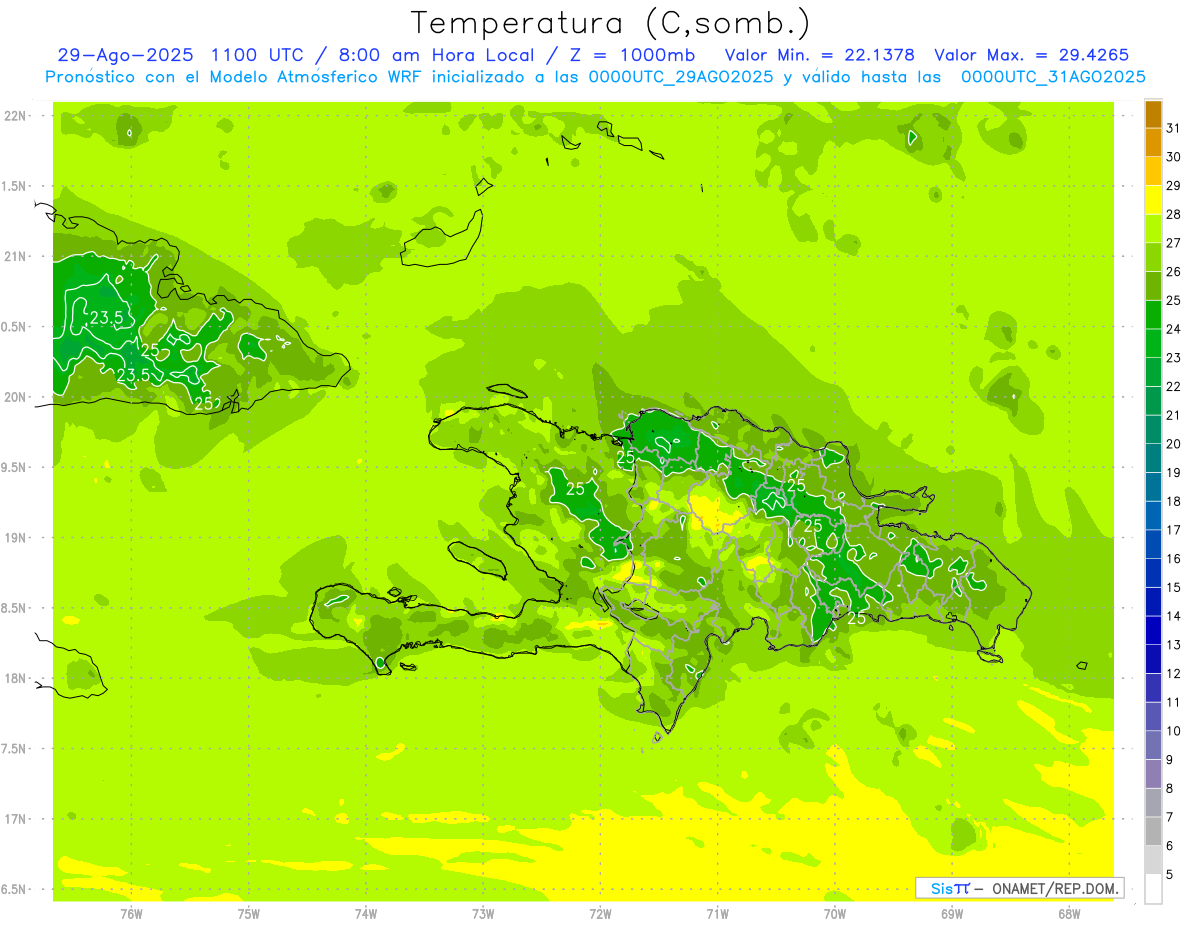Click the "74W" longitude axis label
The height and width of the screenshot is (927, 1200).
point(366,914)
